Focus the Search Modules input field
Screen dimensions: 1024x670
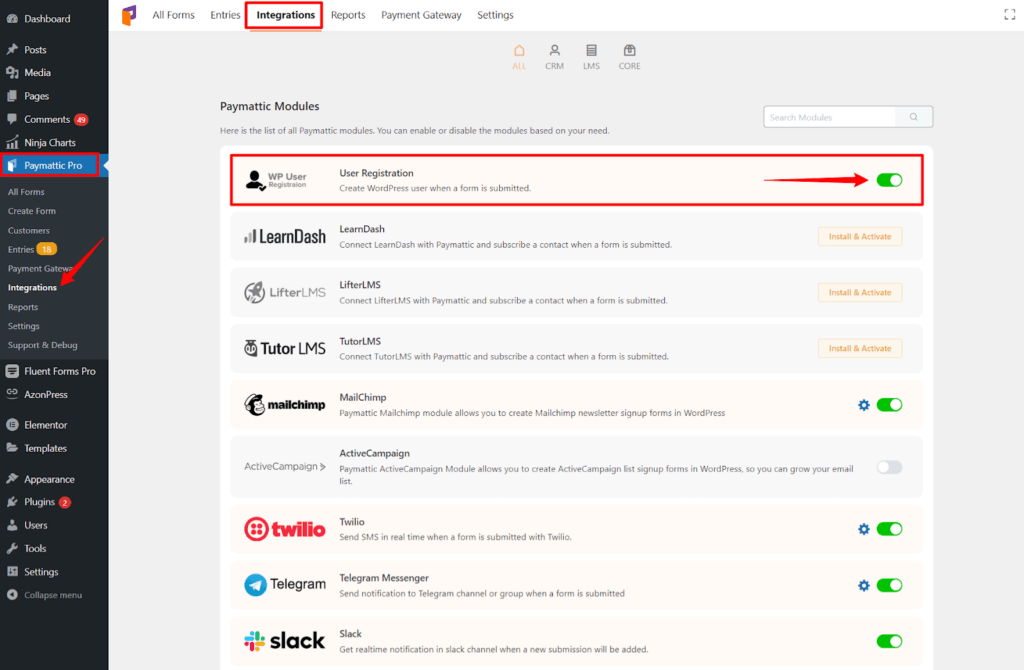pos(830,117)
